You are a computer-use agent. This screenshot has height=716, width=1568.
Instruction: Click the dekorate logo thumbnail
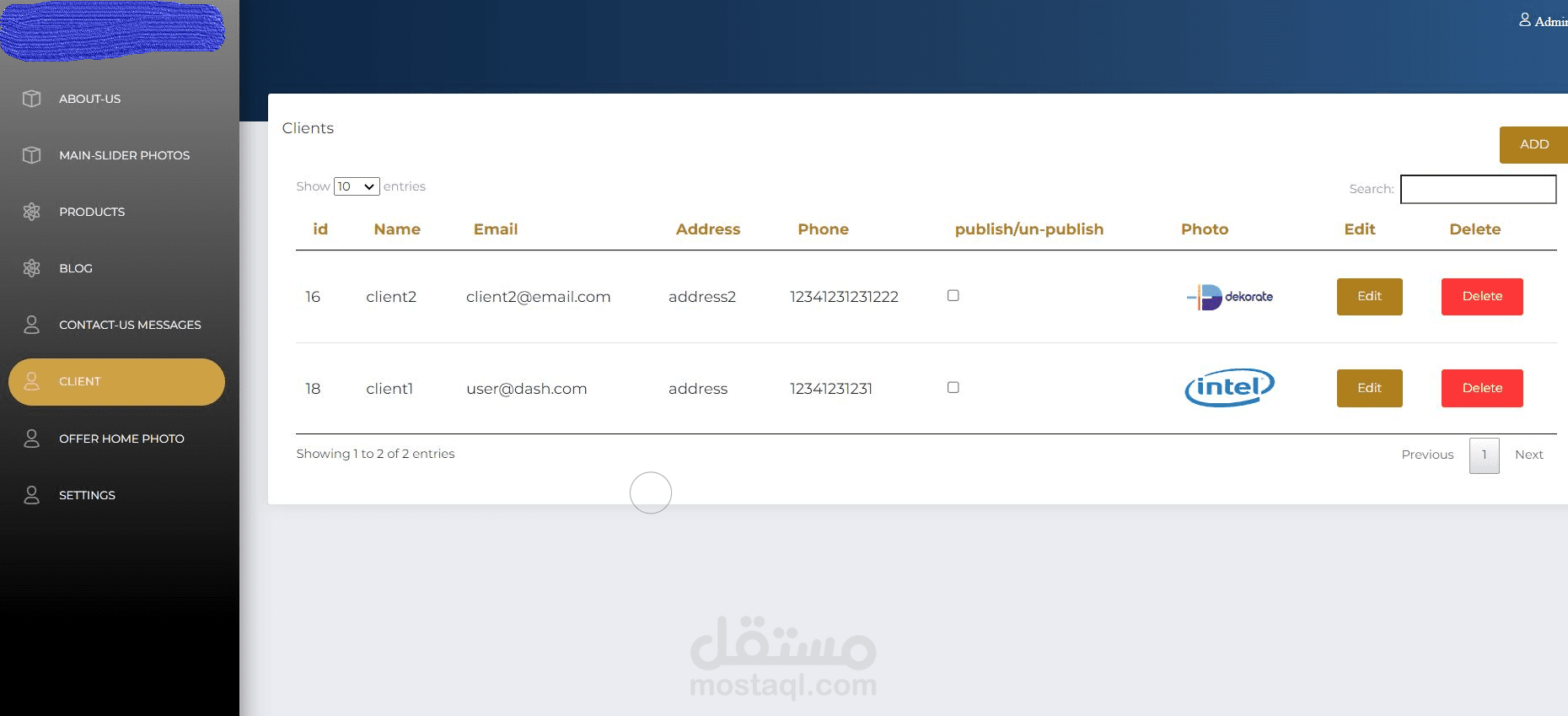1230,297
